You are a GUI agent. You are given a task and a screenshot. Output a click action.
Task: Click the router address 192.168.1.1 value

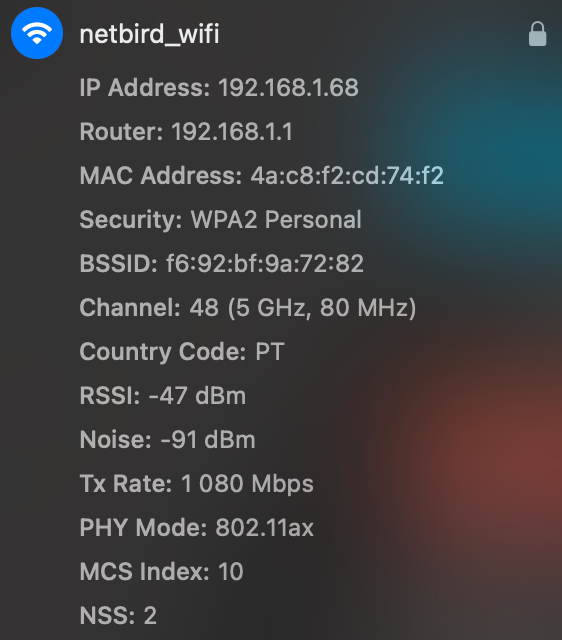[232, 131]
